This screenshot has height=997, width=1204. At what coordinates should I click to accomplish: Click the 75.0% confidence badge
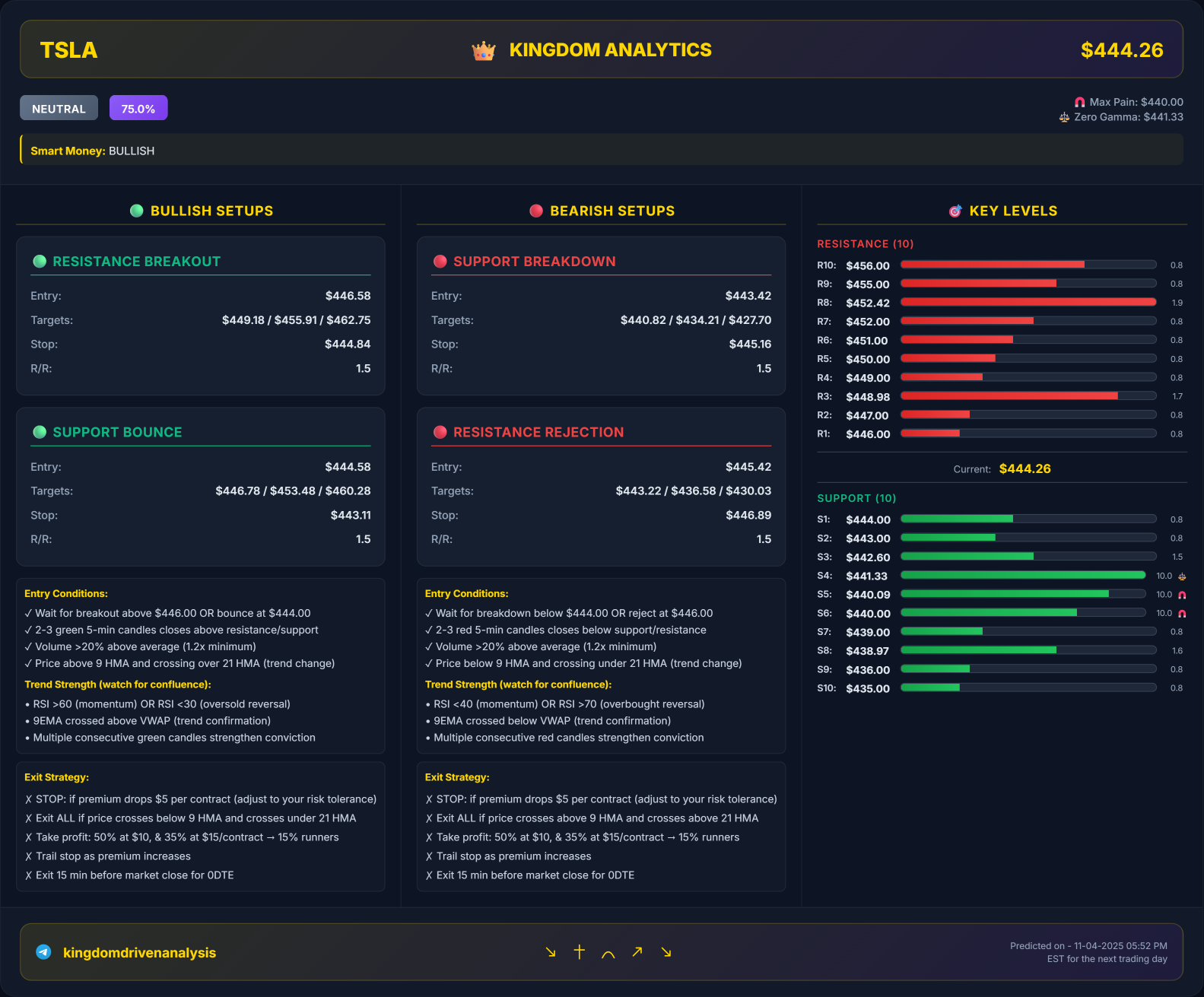tap(138, 108)
